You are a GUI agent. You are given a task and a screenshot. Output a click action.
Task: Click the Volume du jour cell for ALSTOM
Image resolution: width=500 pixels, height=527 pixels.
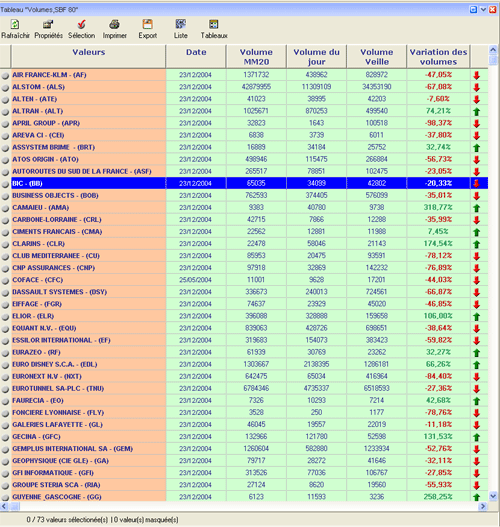coord(316,87)
